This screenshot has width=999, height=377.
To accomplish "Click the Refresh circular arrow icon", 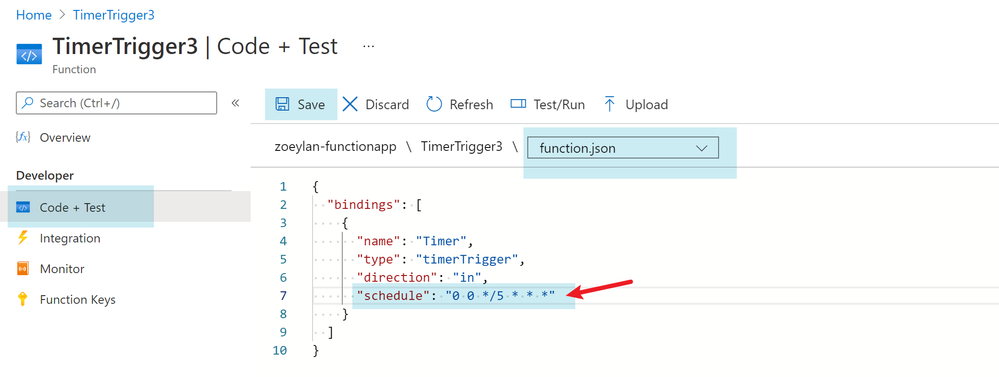I will coord(434,104).
